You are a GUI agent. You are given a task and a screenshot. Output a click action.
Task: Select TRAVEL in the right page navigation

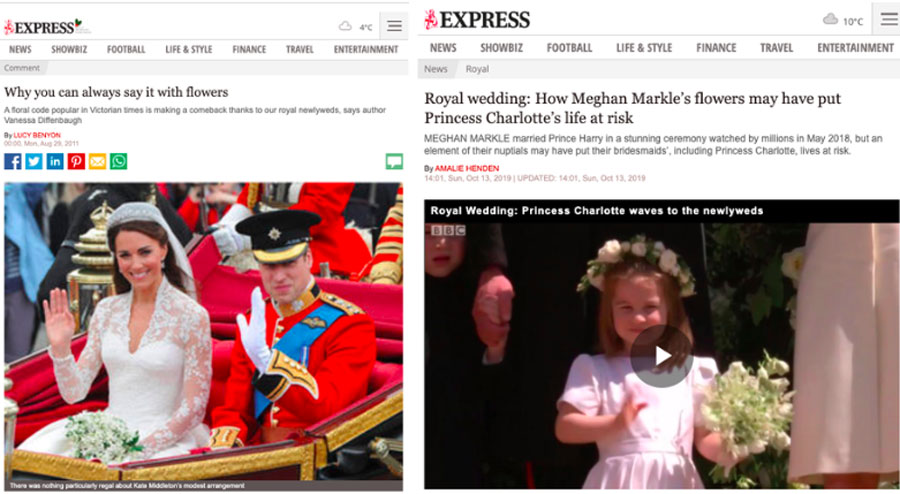coord(776,48)
